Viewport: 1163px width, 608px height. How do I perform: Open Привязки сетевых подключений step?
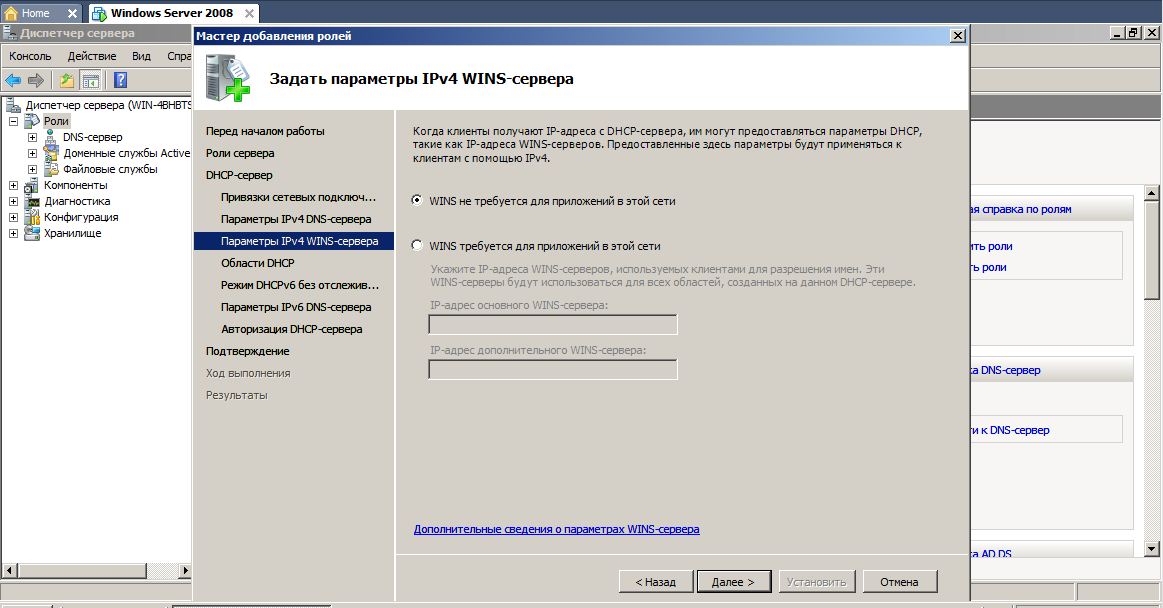tap(298, 197)
